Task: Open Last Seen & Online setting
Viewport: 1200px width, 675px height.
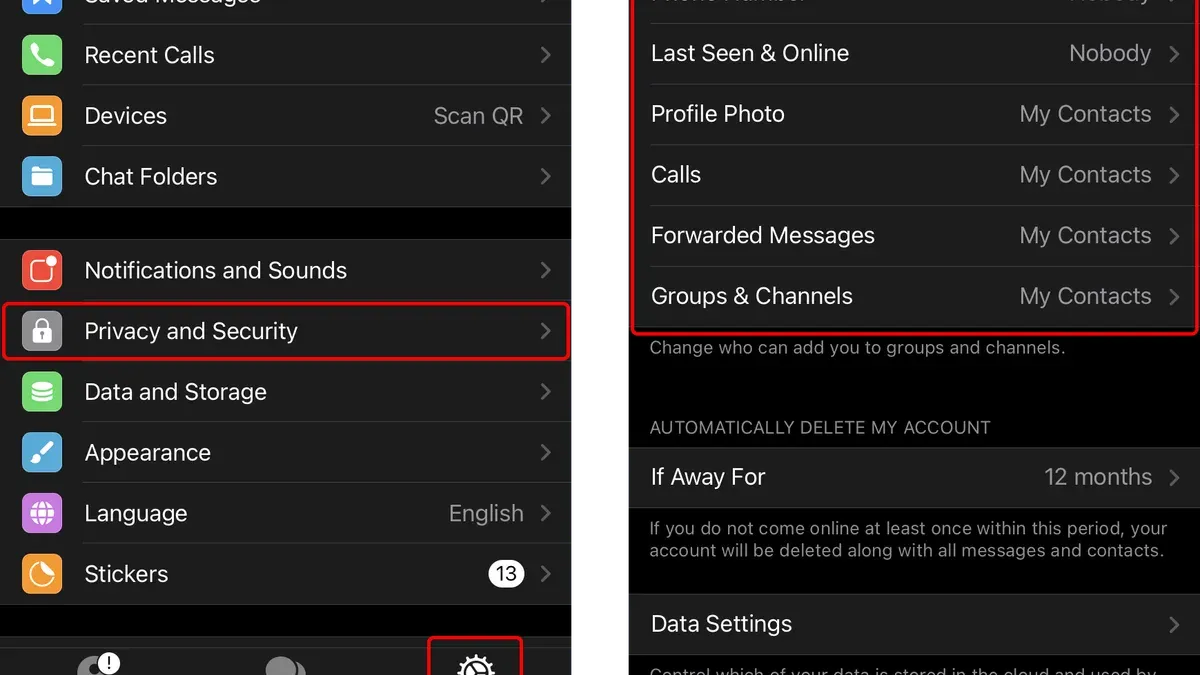Action: click(750, 53)
